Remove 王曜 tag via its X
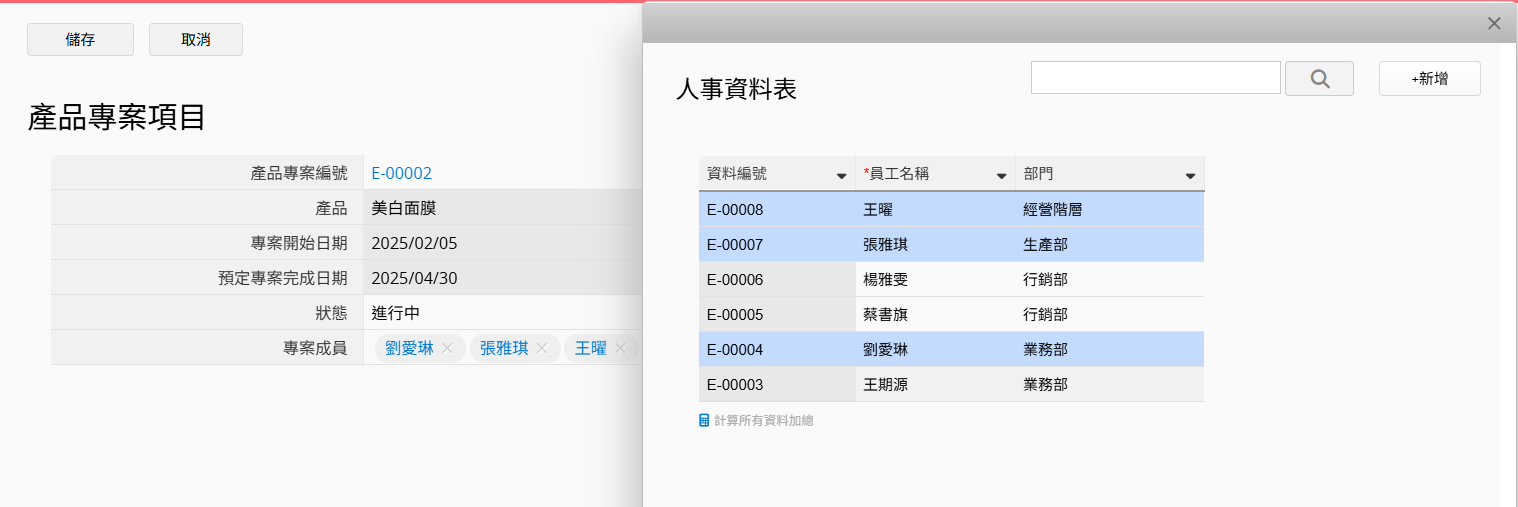The width and height of the screenshot is (1518, 507). pyautogui.click(x=620, y=348)
